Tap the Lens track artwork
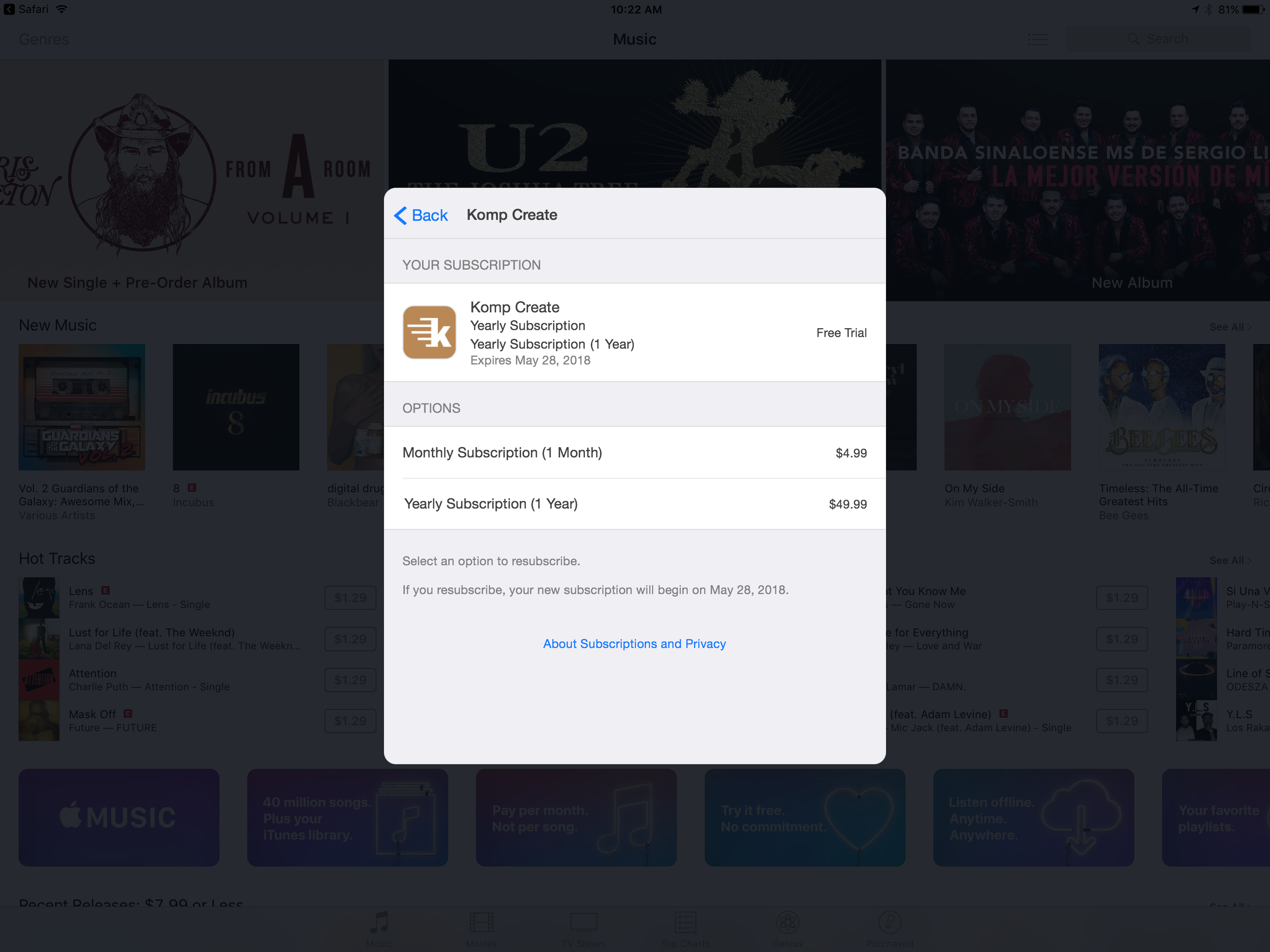Screen dimensions: 1270x952 [x=39, y=598]
